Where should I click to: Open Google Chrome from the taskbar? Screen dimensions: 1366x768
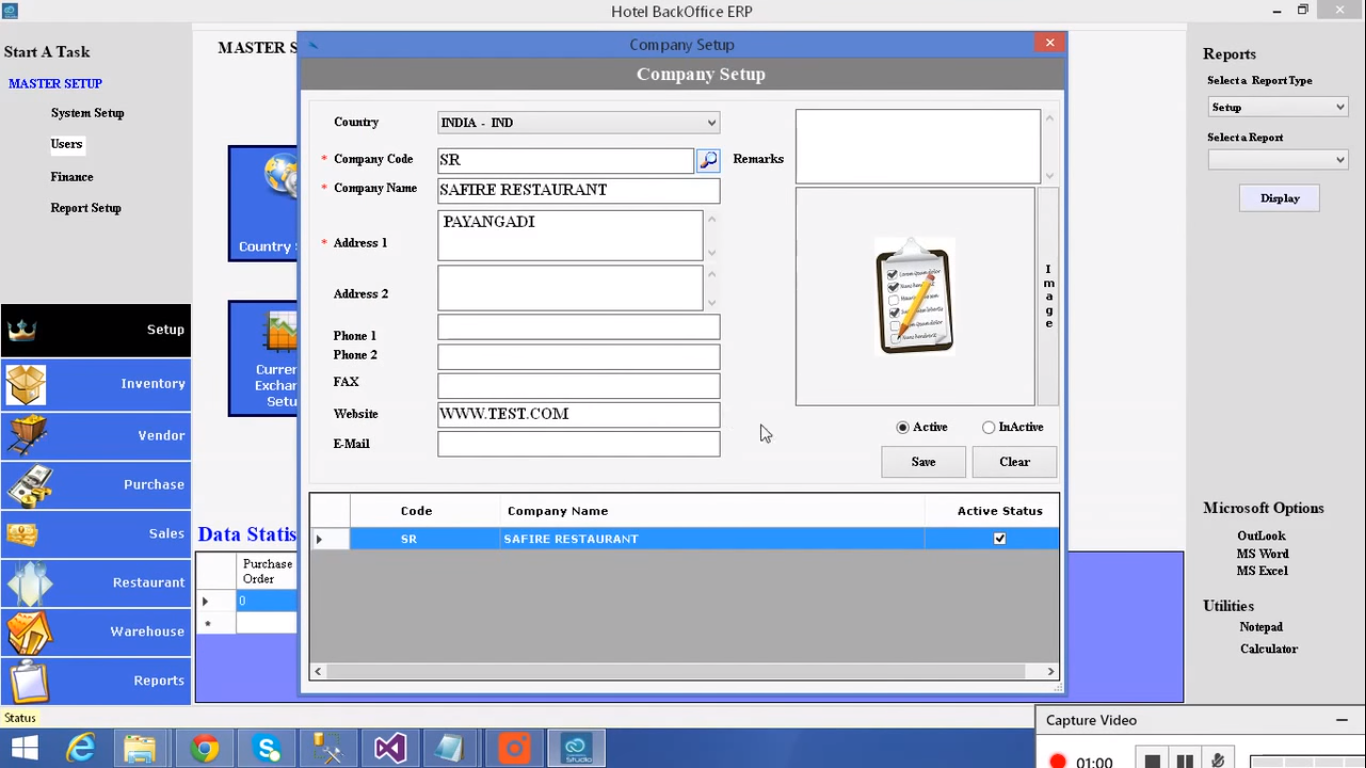coord(205,748)
